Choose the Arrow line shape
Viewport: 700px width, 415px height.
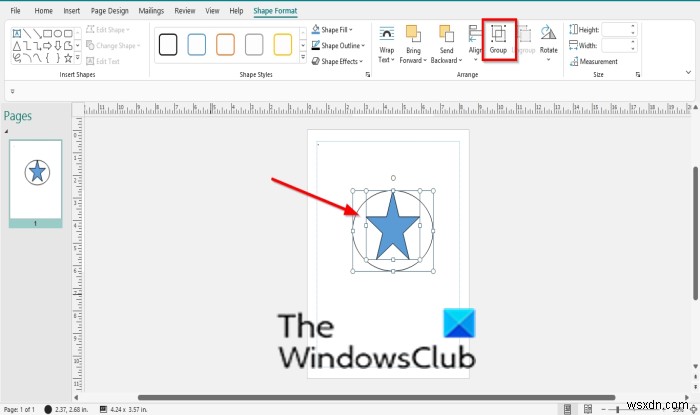37,33
